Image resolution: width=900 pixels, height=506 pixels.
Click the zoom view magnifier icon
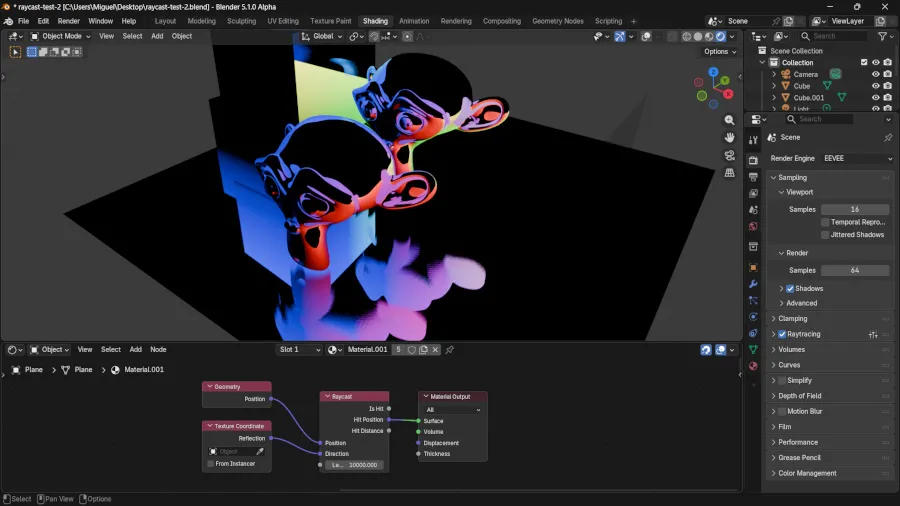730,120
